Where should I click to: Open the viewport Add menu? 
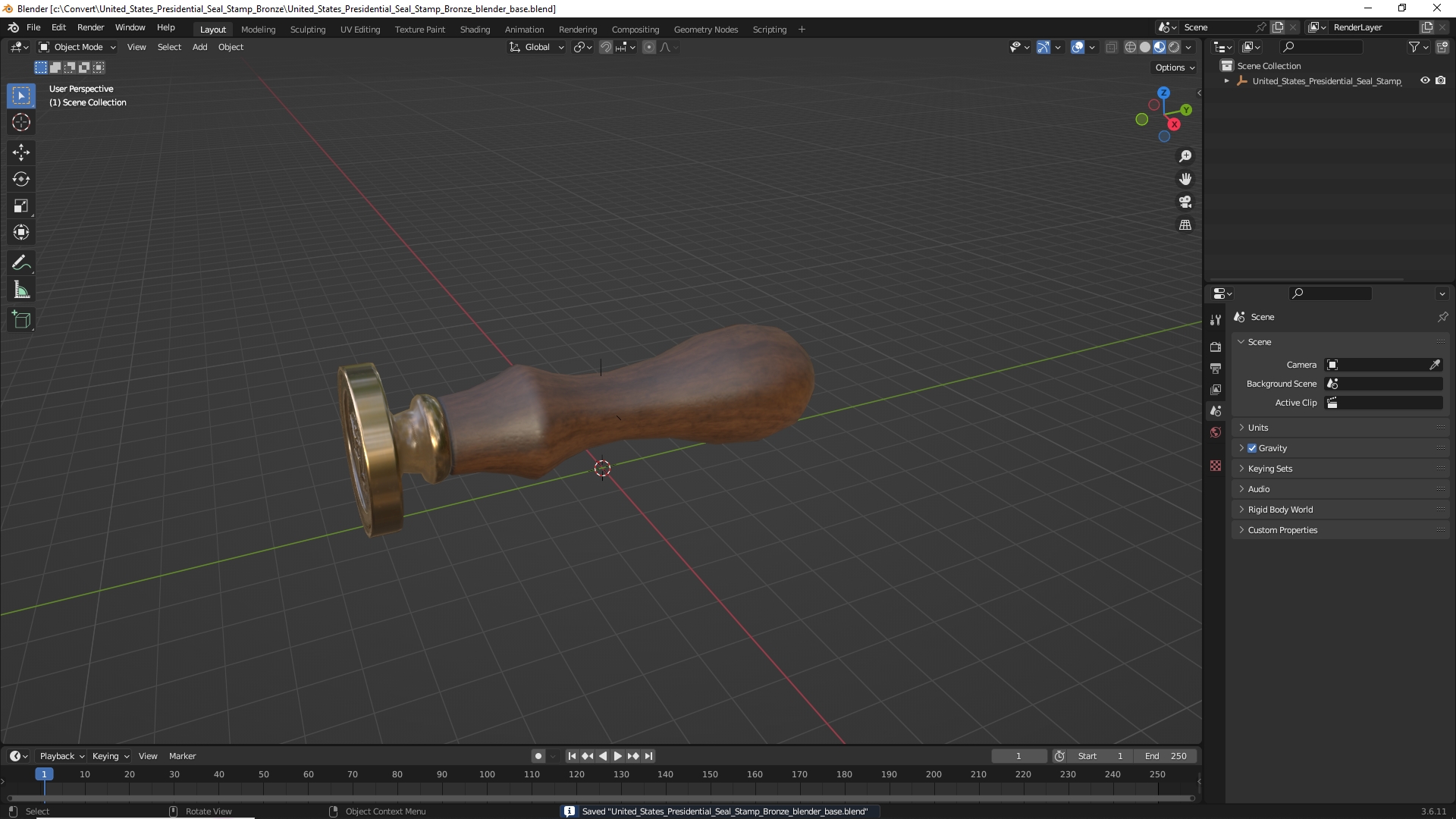199,47
